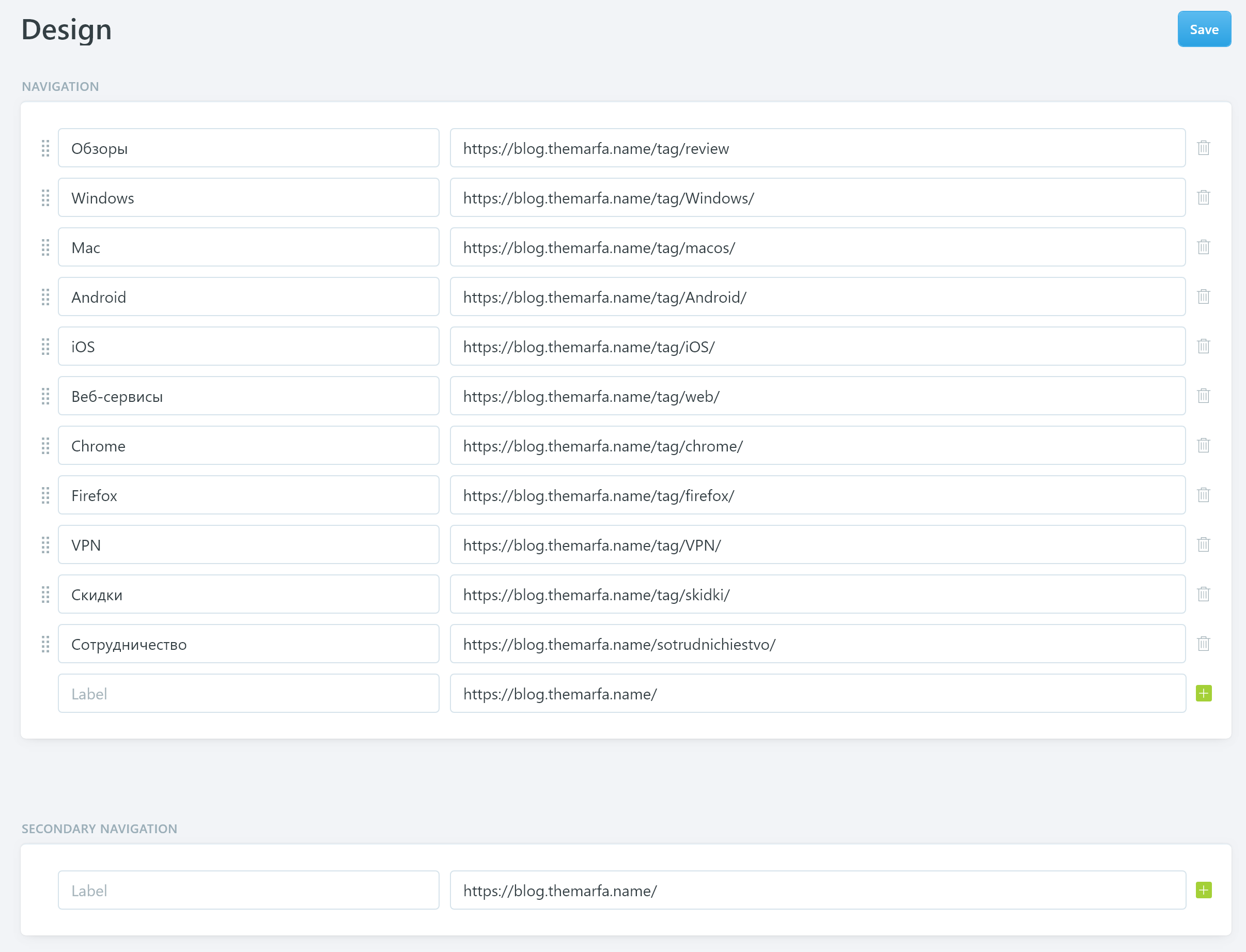Delete the Chrome navigation link

pyautogui.click(x=1203, y=445)
